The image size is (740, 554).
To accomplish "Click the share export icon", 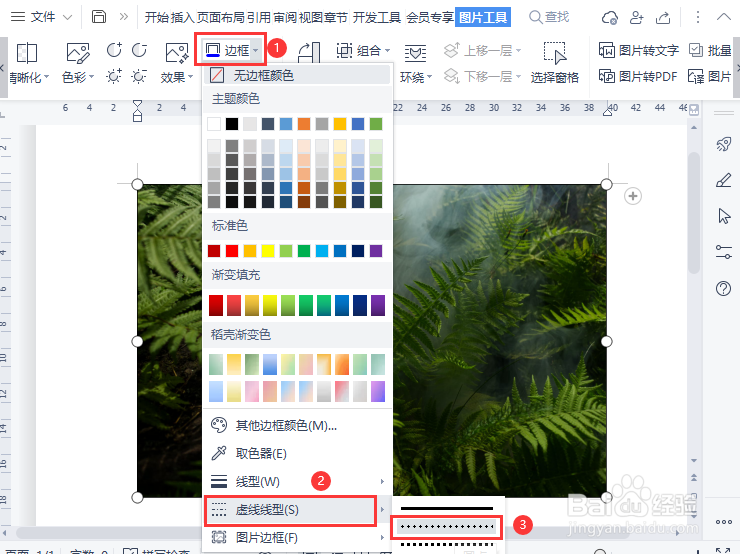I will click(x=663, y=18).
